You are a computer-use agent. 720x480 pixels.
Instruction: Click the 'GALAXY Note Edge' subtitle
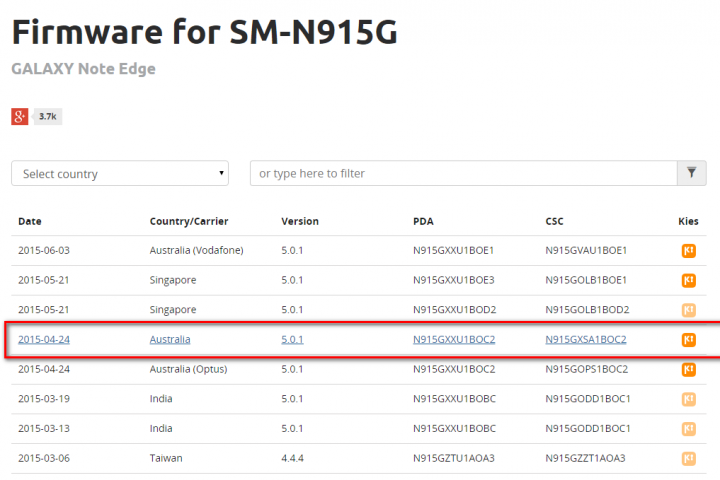tap(84, 68)
